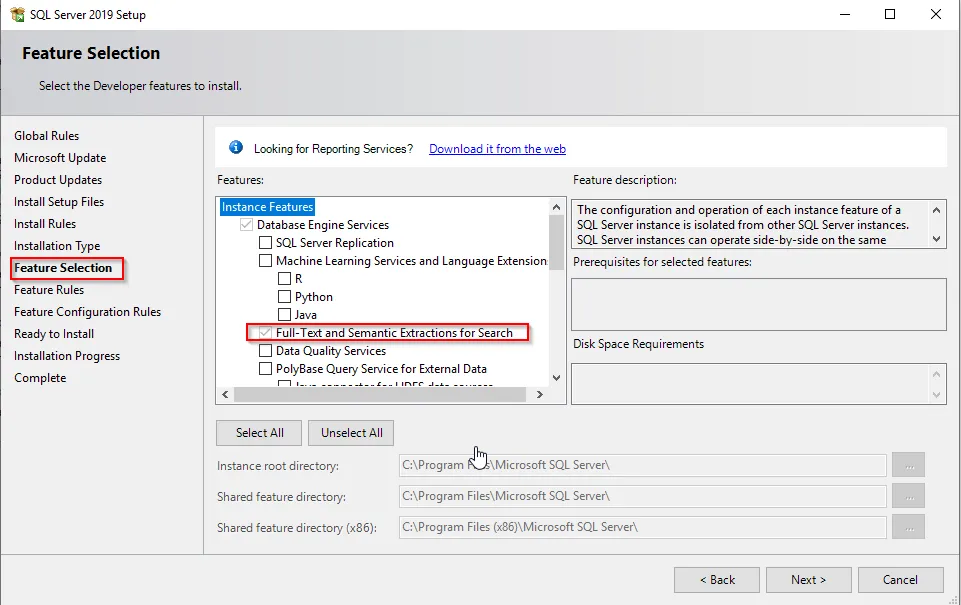961x605 pixels.
Task: Cancel the SQL Server setup
Action: 901,580
